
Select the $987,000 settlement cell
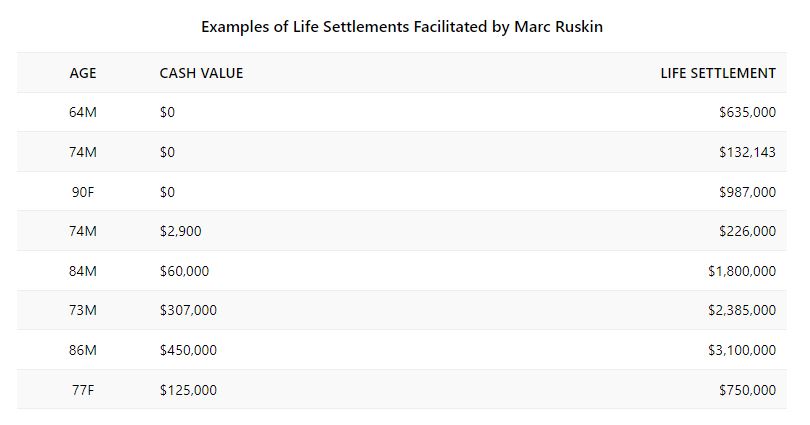coord(746,192)
